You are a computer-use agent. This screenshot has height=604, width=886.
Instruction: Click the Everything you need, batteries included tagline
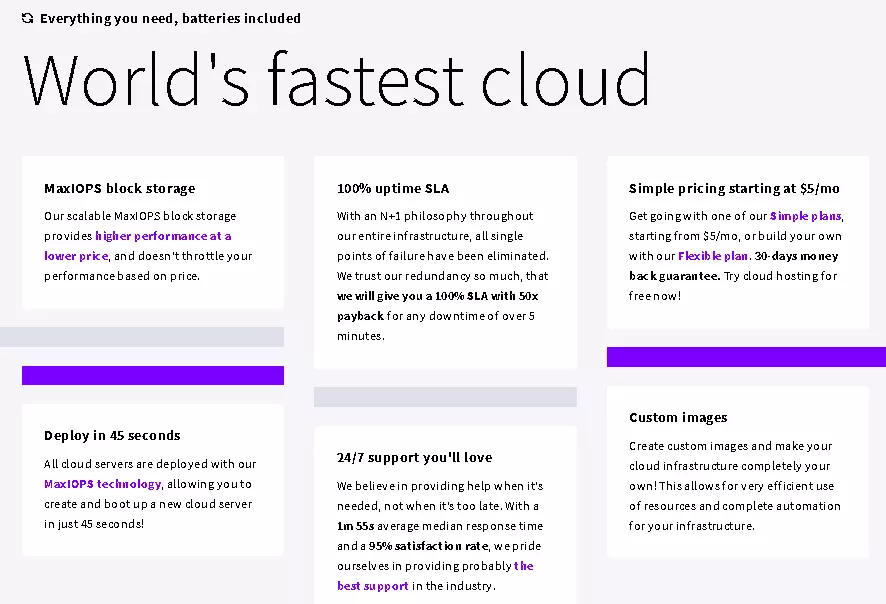pyautogui.click(x=170, y=18)
